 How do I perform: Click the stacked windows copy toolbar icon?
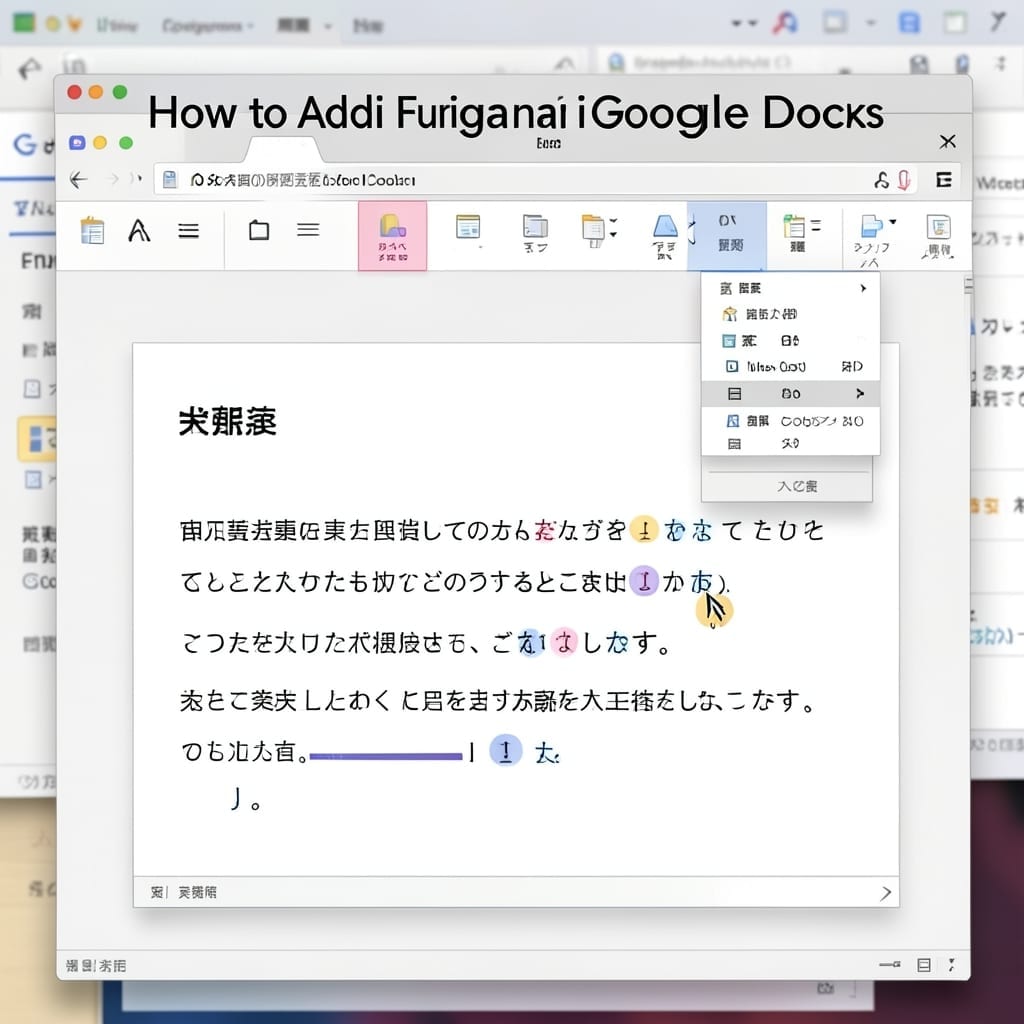pyautogui.click(x=536, y=226)
